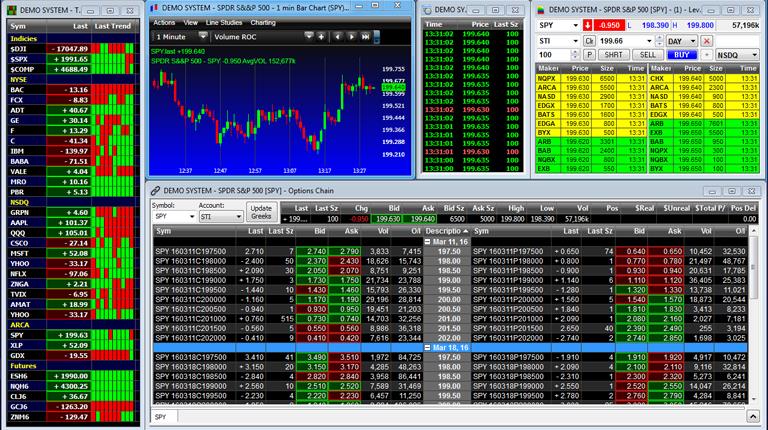This screenshot has height=430, width=768.
Task: Open the 199.66 price dropdown
Action: tap(649, 41)
